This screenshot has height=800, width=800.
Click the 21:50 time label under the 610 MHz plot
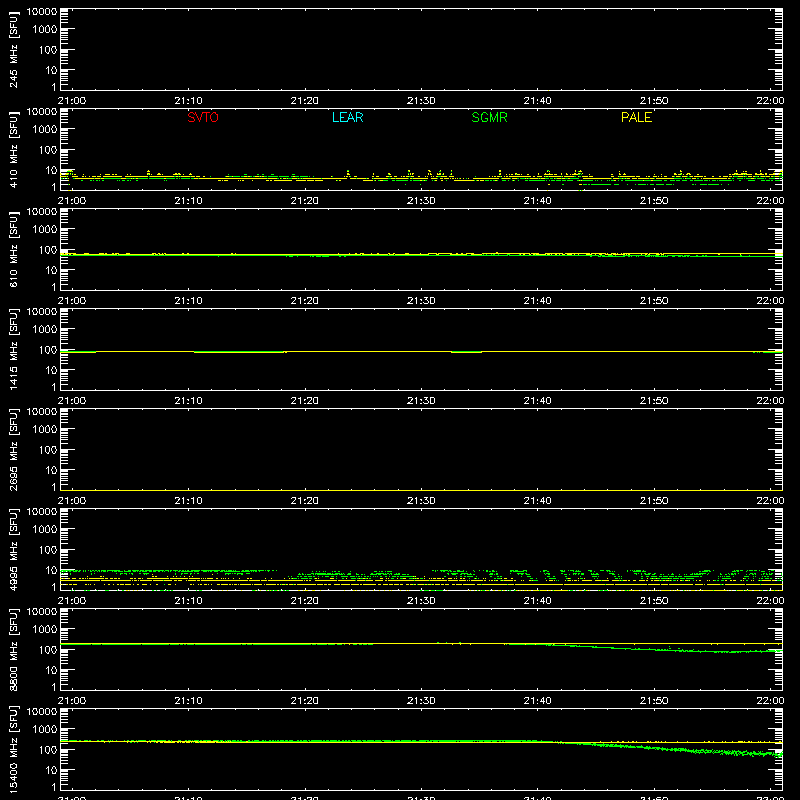pos(654,301)
